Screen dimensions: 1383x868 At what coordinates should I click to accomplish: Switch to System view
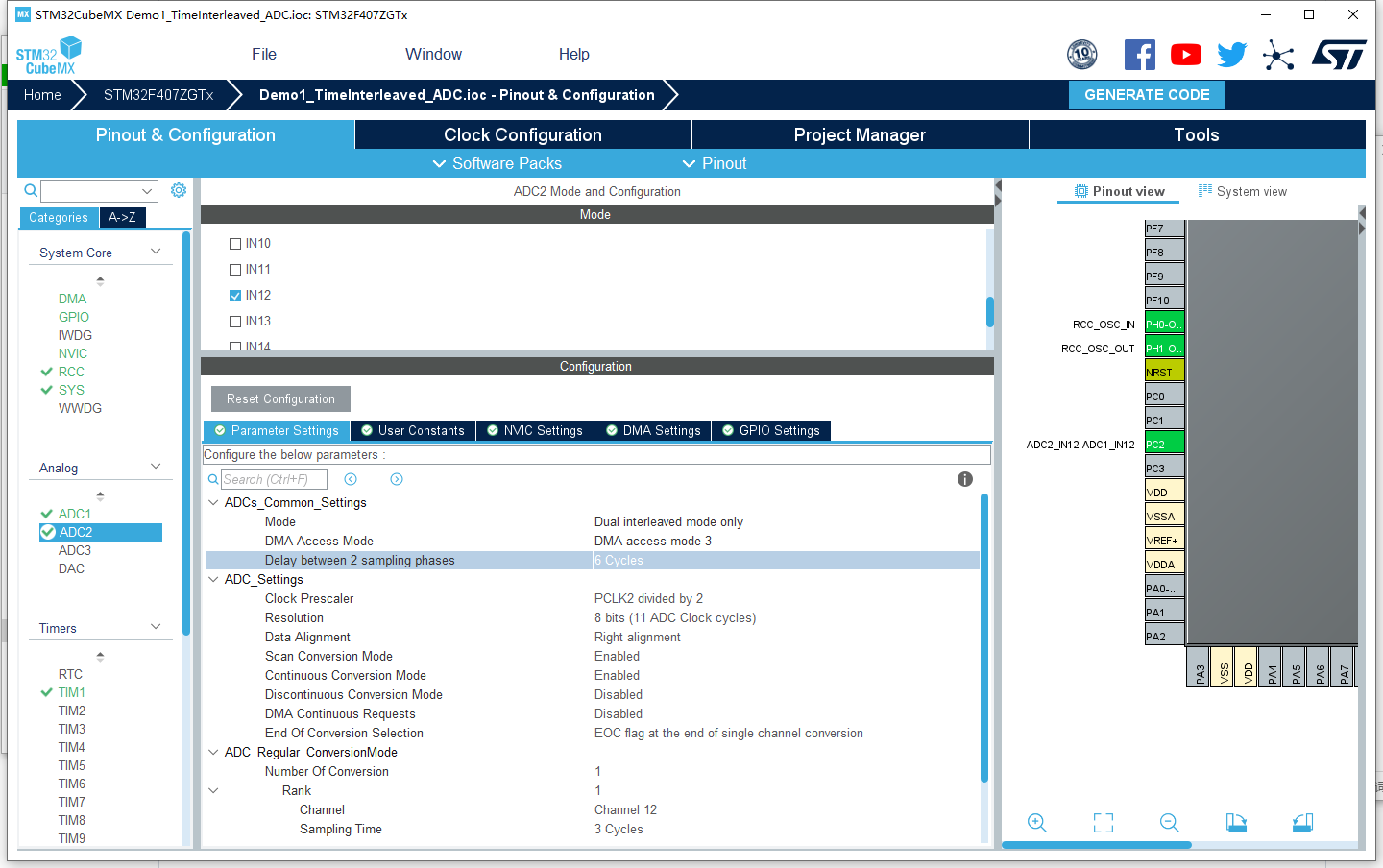click(x=1243, y=191)
